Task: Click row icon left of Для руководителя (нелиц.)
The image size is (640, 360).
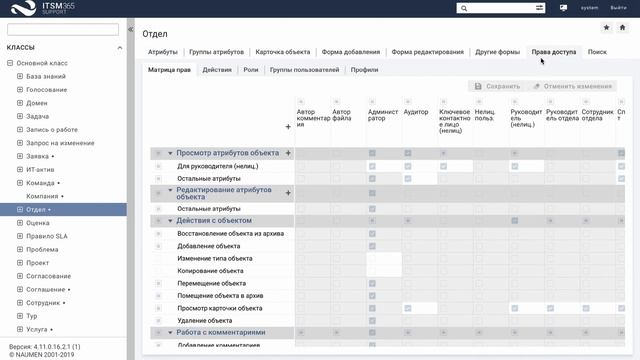Action: 158,166
